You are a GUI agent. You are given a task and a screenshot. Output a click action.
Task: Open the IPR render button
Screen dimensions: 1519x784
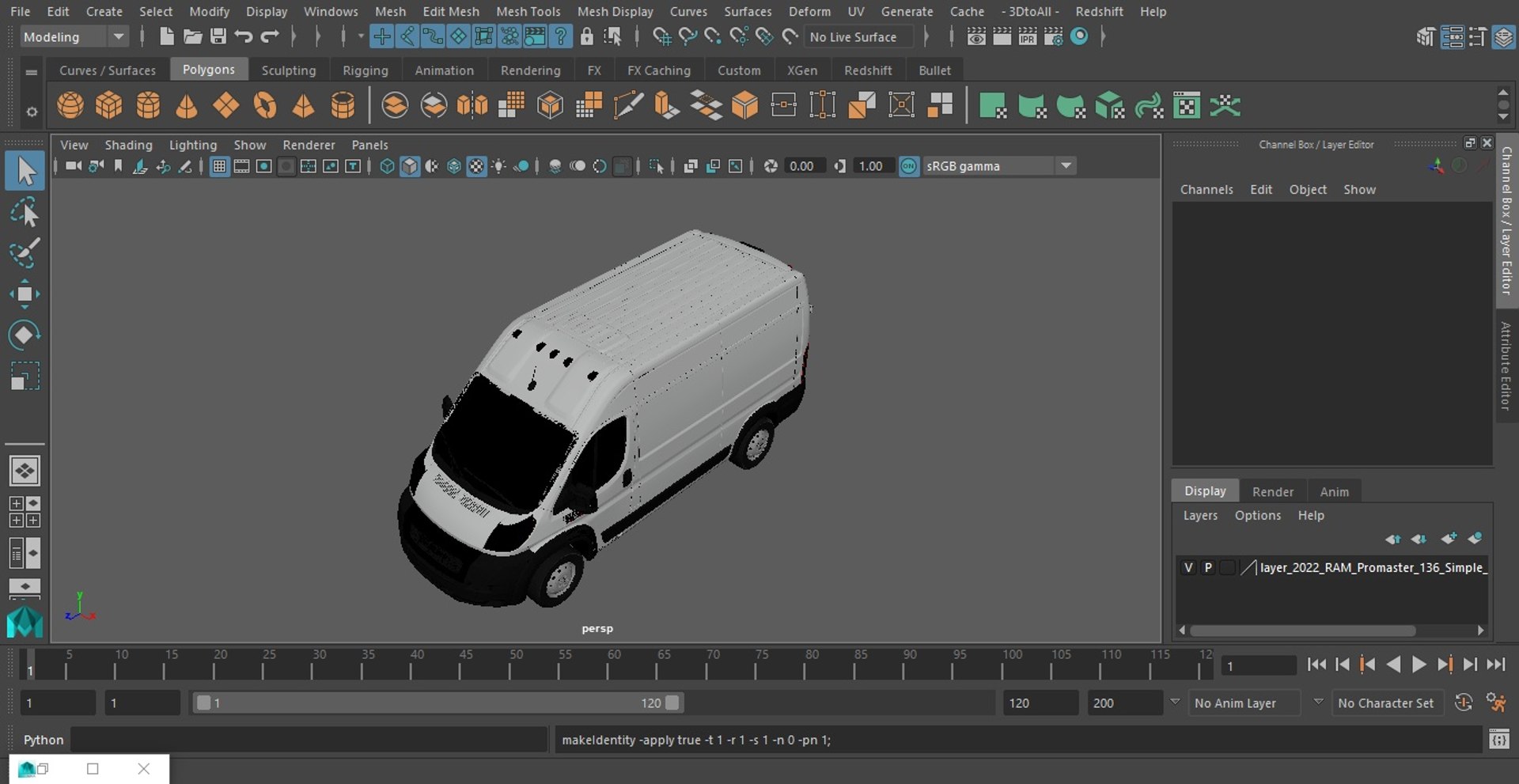(1027, 36)
